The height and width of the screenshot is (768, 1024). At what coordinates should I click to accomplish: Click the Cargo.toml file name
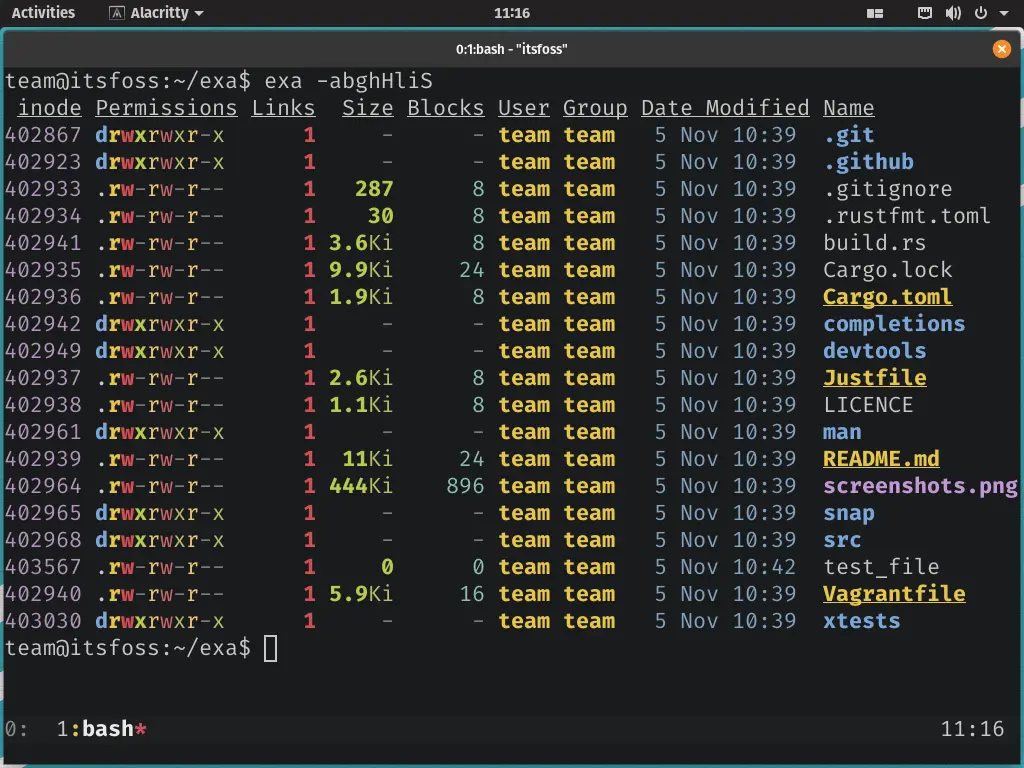coord(887,297)
